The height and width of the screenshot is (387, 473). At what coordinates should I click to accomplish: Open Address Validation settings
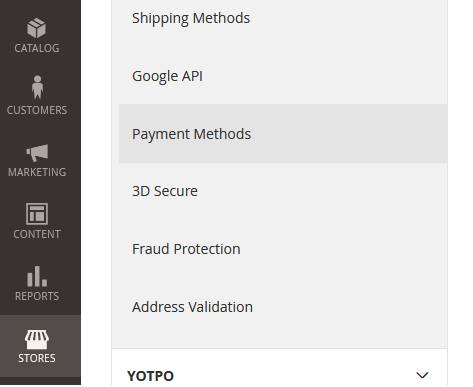click(283, 307)
